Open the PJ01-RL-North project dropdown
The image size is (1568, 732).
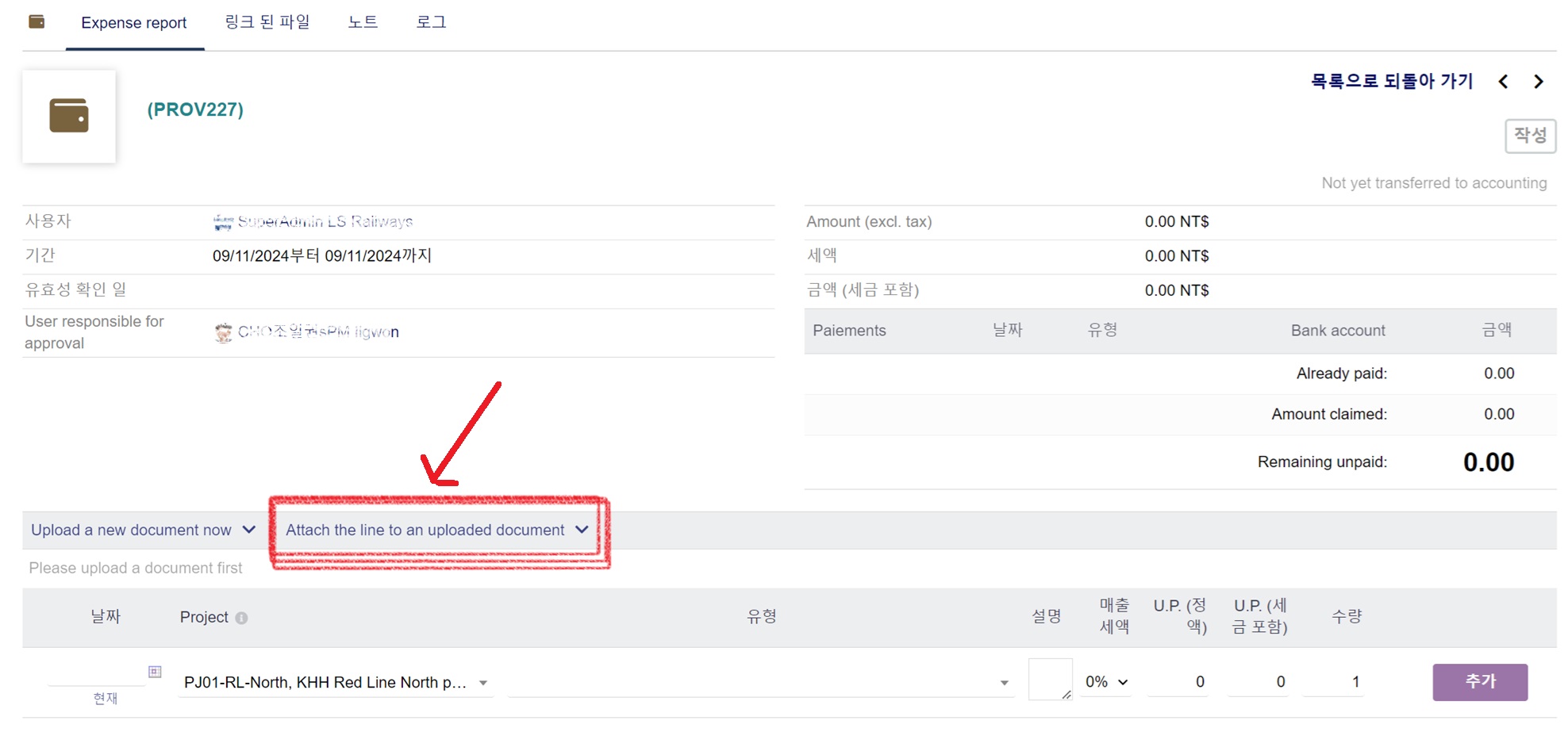pos(335,682)
